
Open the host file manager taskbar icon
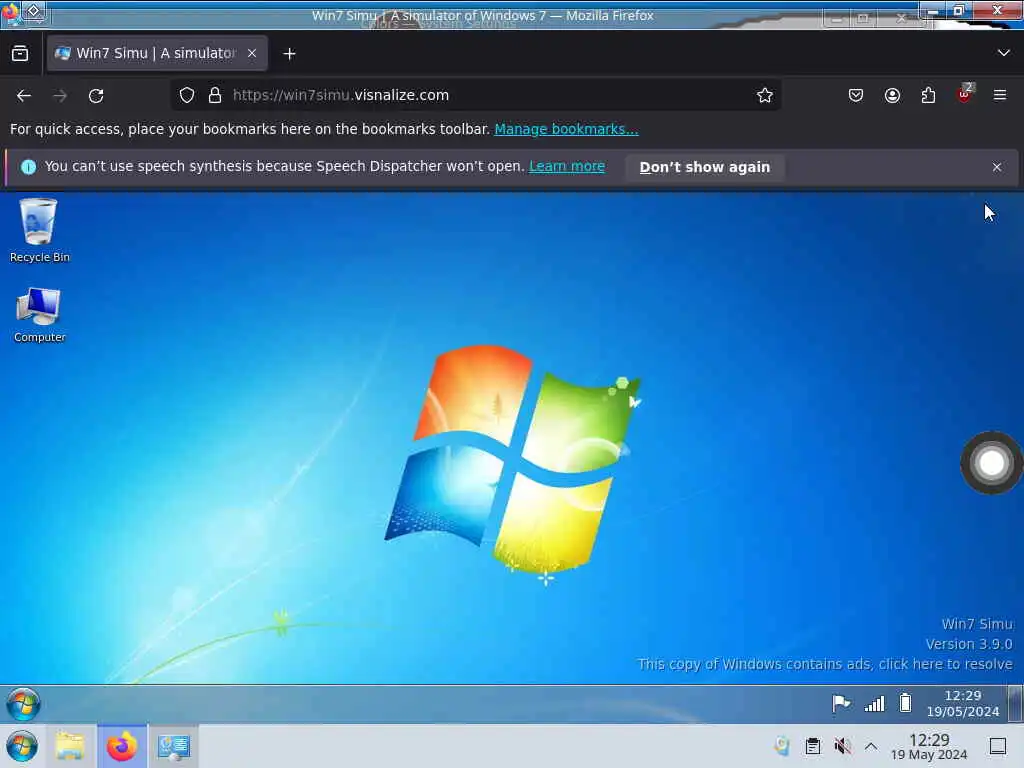click(70, 746)
